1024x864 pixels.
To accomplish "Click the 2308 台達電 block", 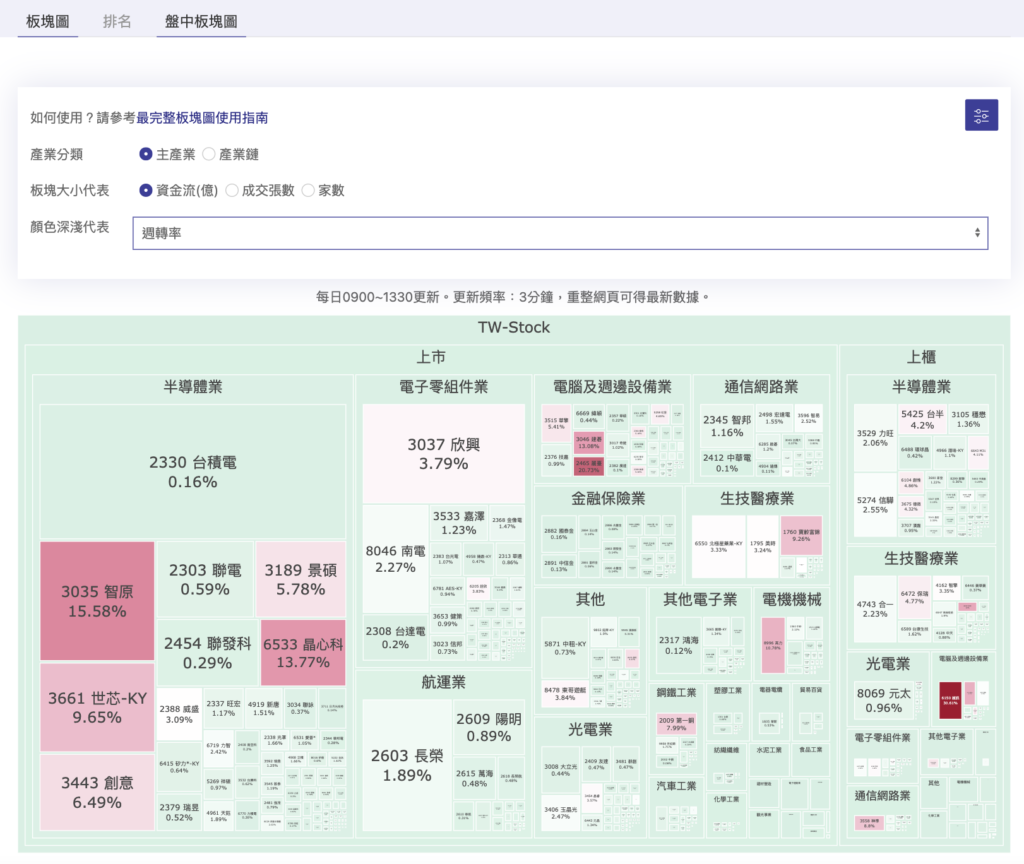I will tap(395, 637).
